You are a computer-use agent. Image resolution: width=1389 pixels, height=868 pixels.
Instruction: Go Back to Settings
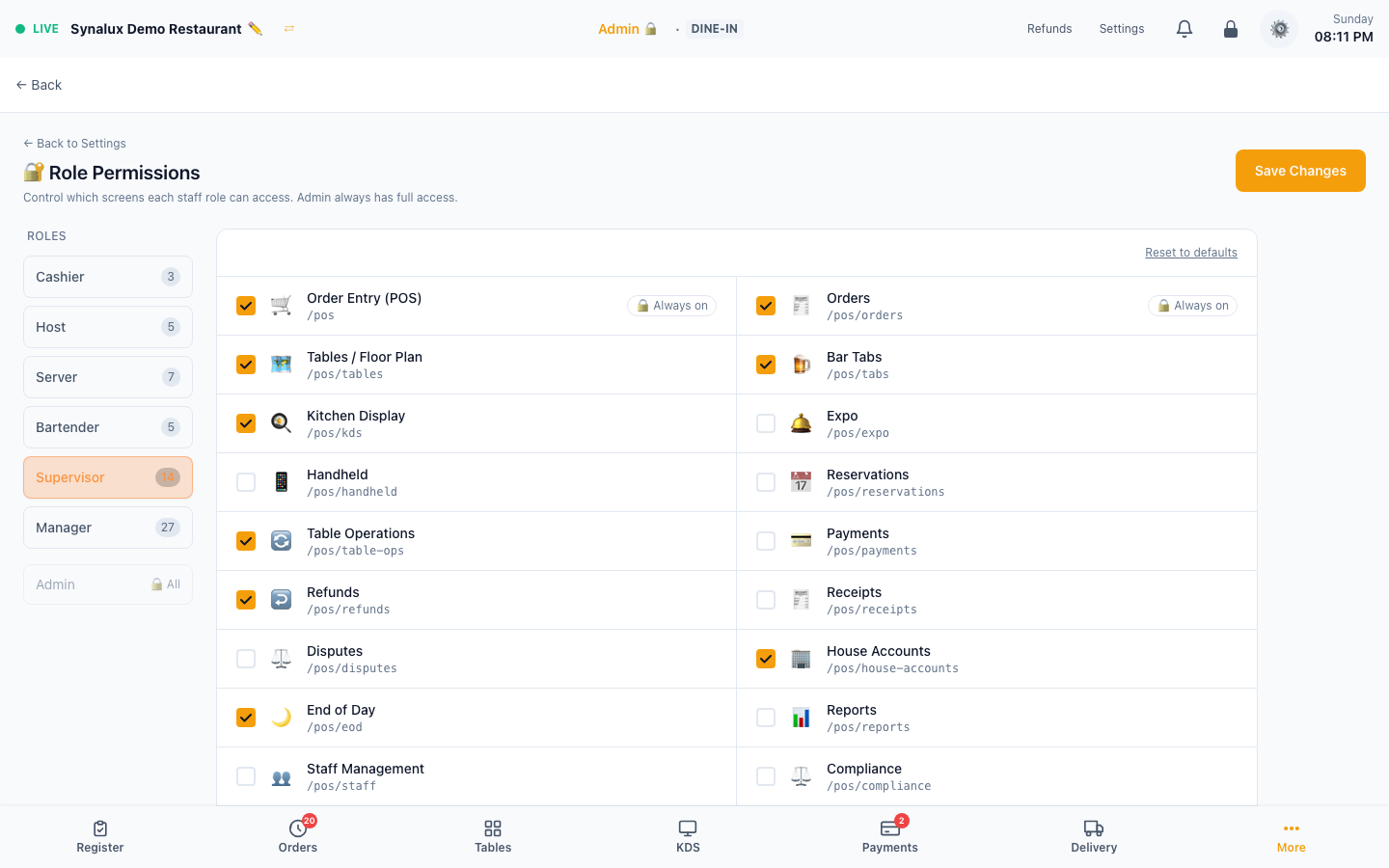click(74, 144)
